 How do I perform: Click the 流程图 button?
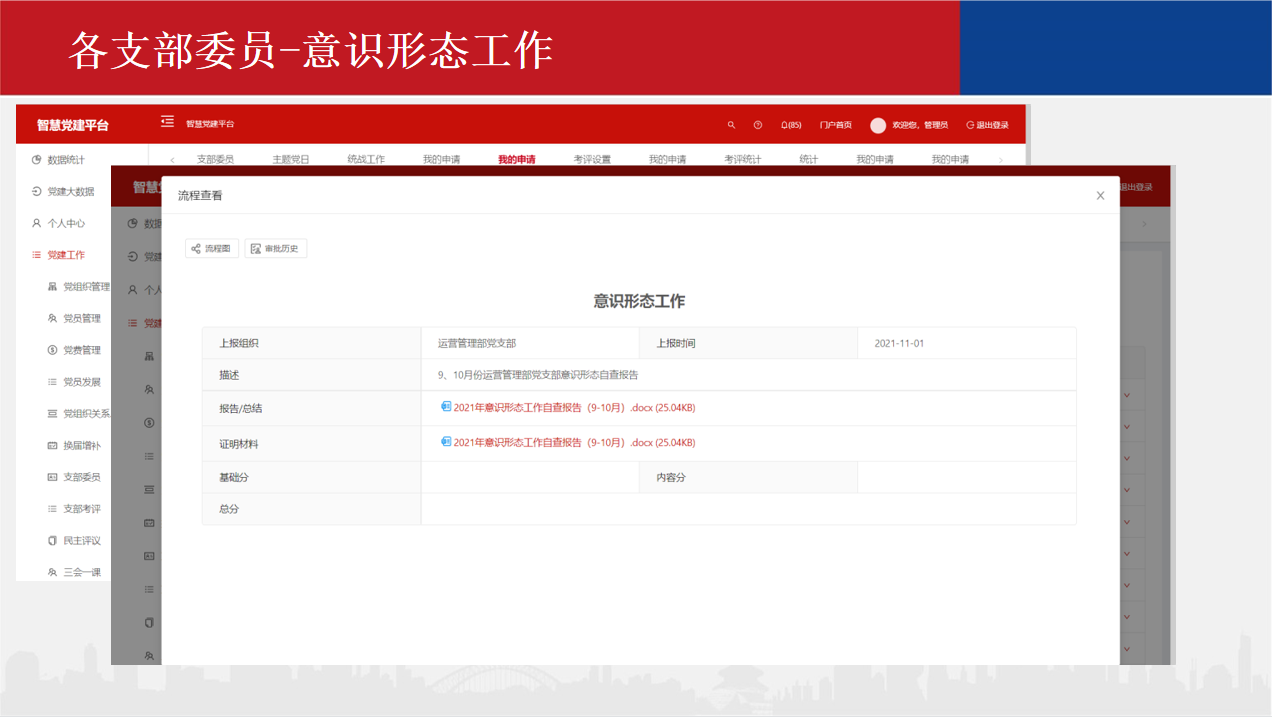pos(212,248)
